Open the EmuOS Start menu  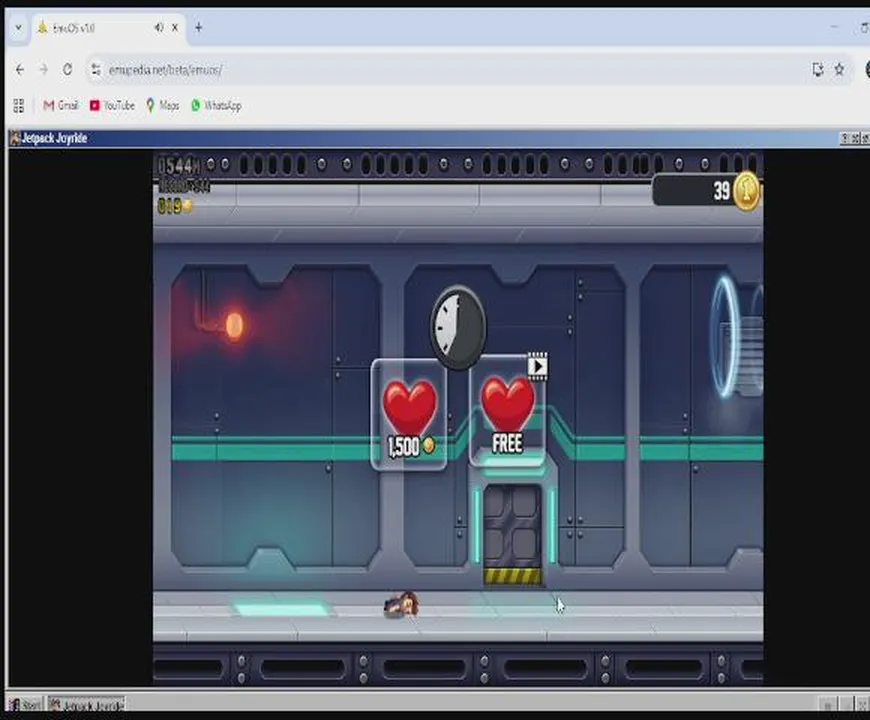click(x=26, y=705)
